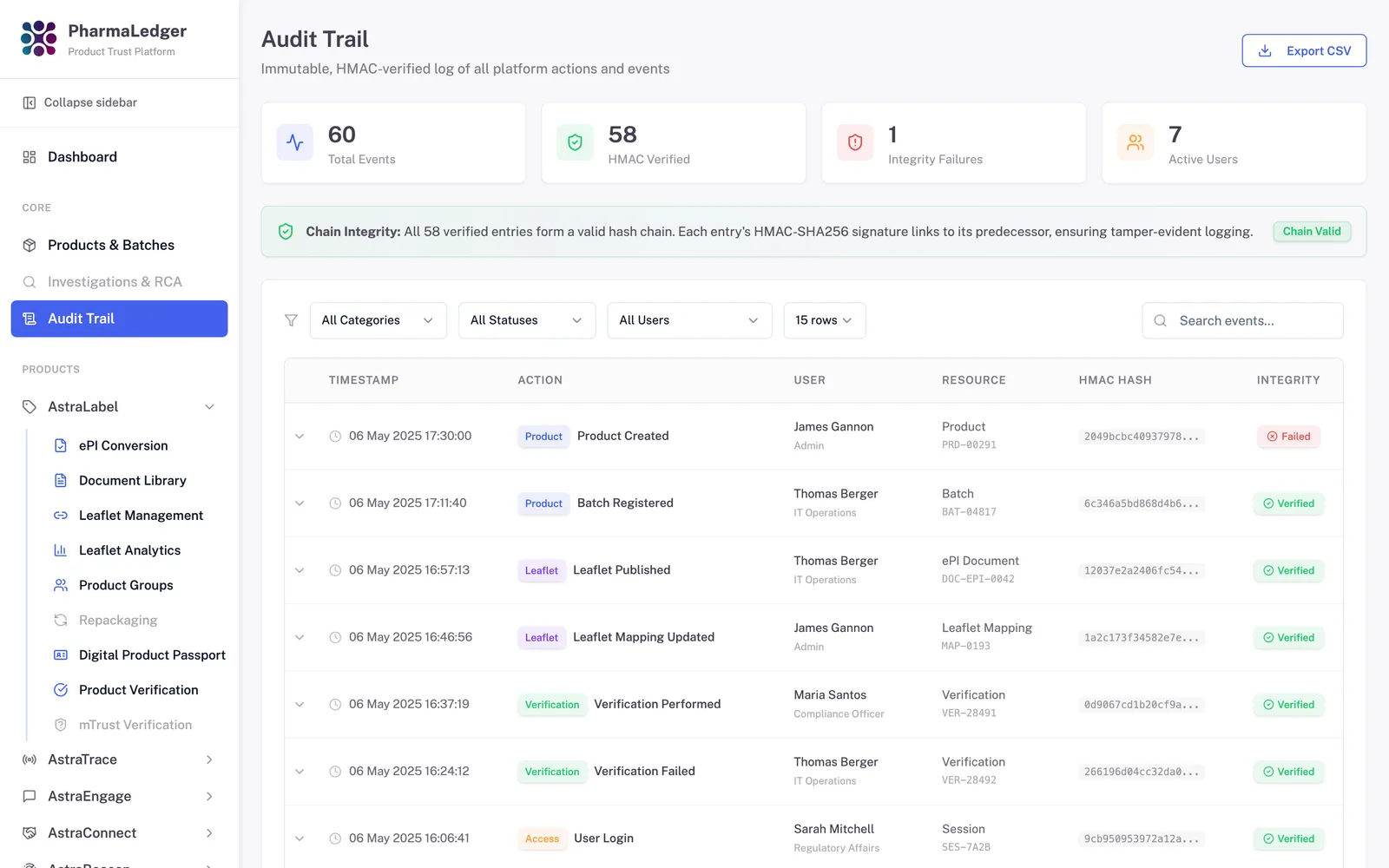
Task: Expand the AstraTrace section chevron
Action: tap(209, 759)
